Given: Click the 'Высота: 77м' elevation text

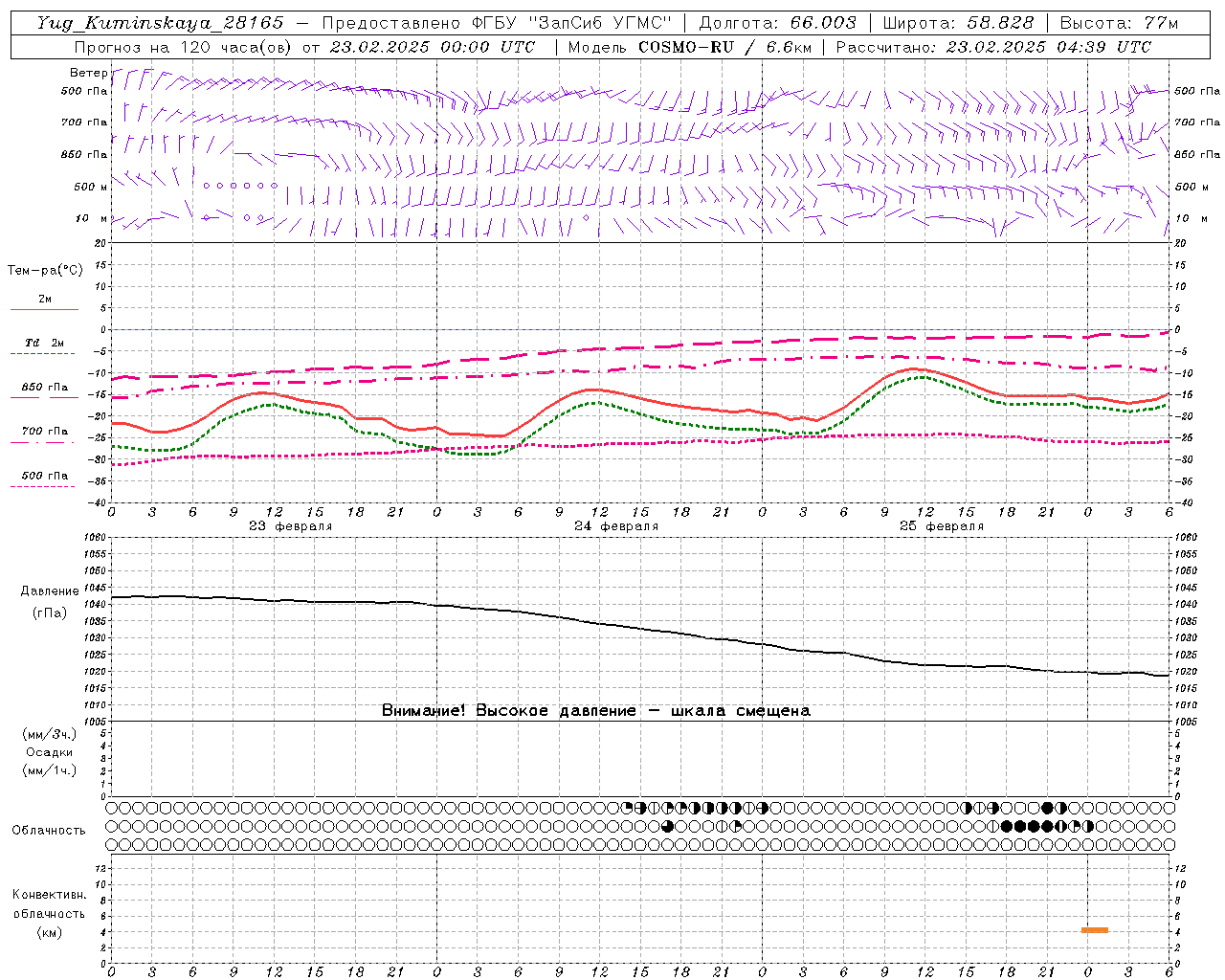Looking at the screenshot, I should coord(1120,23).
